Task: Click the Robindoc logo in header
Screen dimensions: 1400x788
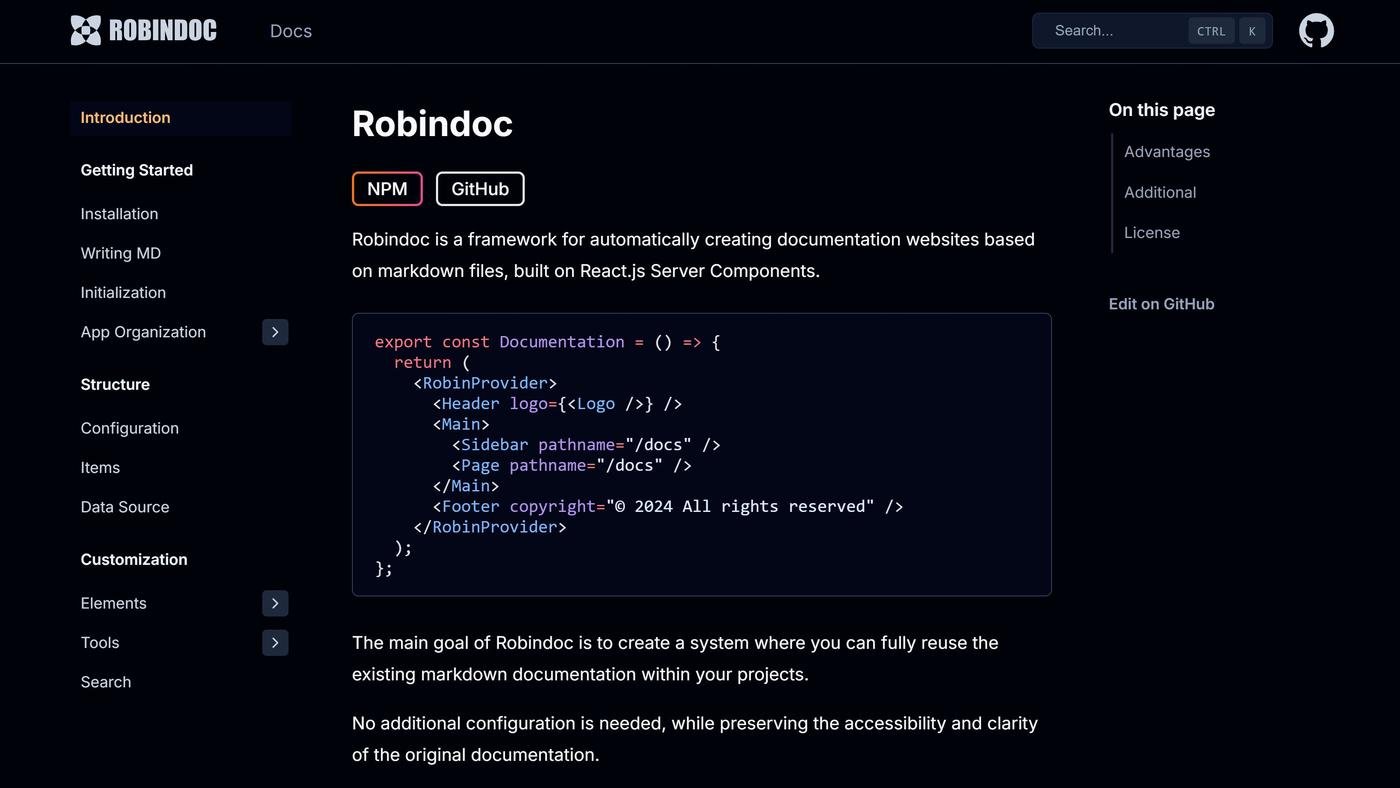Action: click(143, 31)
